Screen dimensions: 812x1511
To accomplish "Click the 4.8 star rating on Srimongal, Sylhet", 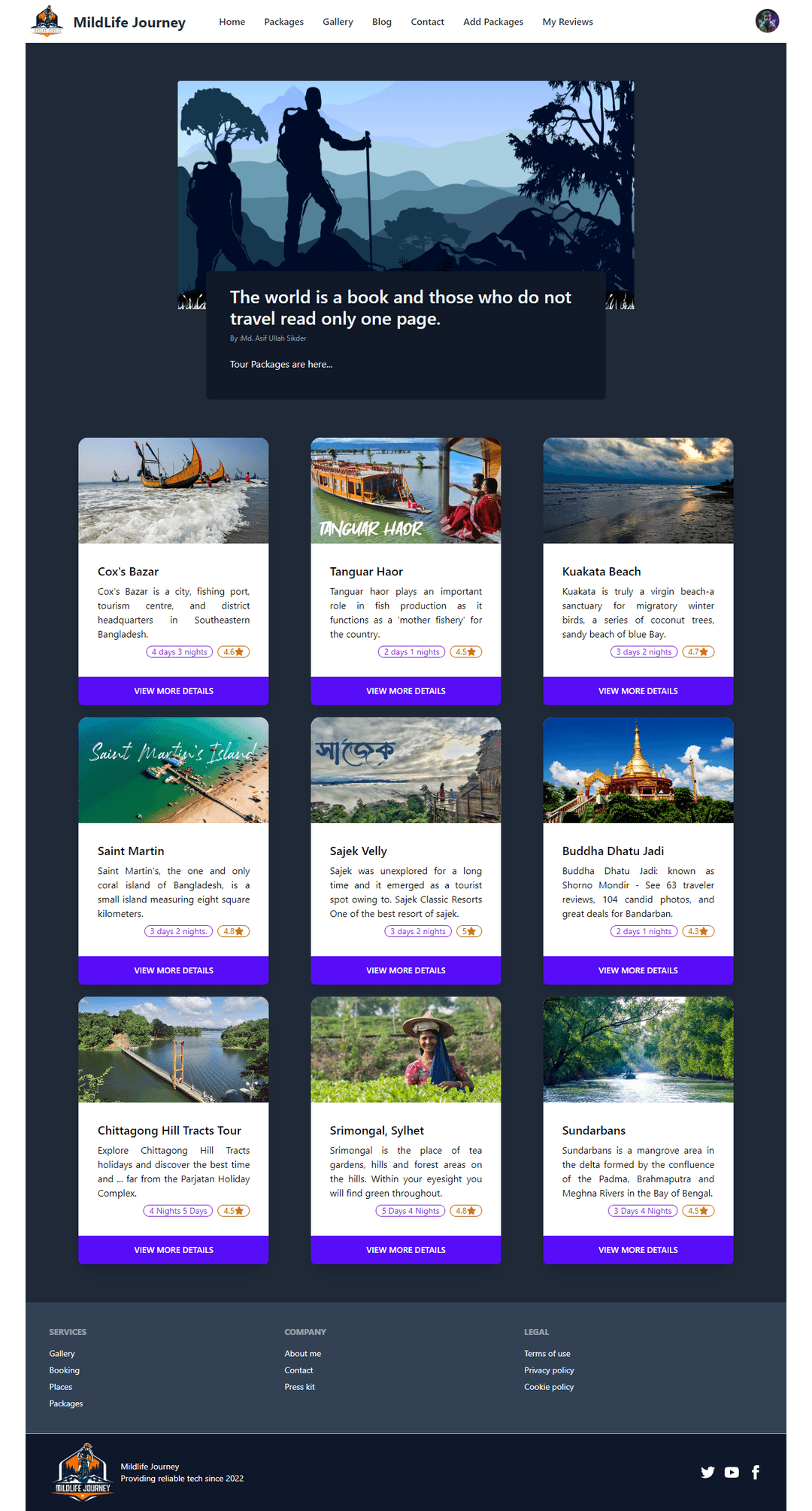I will coord(465,1211).
